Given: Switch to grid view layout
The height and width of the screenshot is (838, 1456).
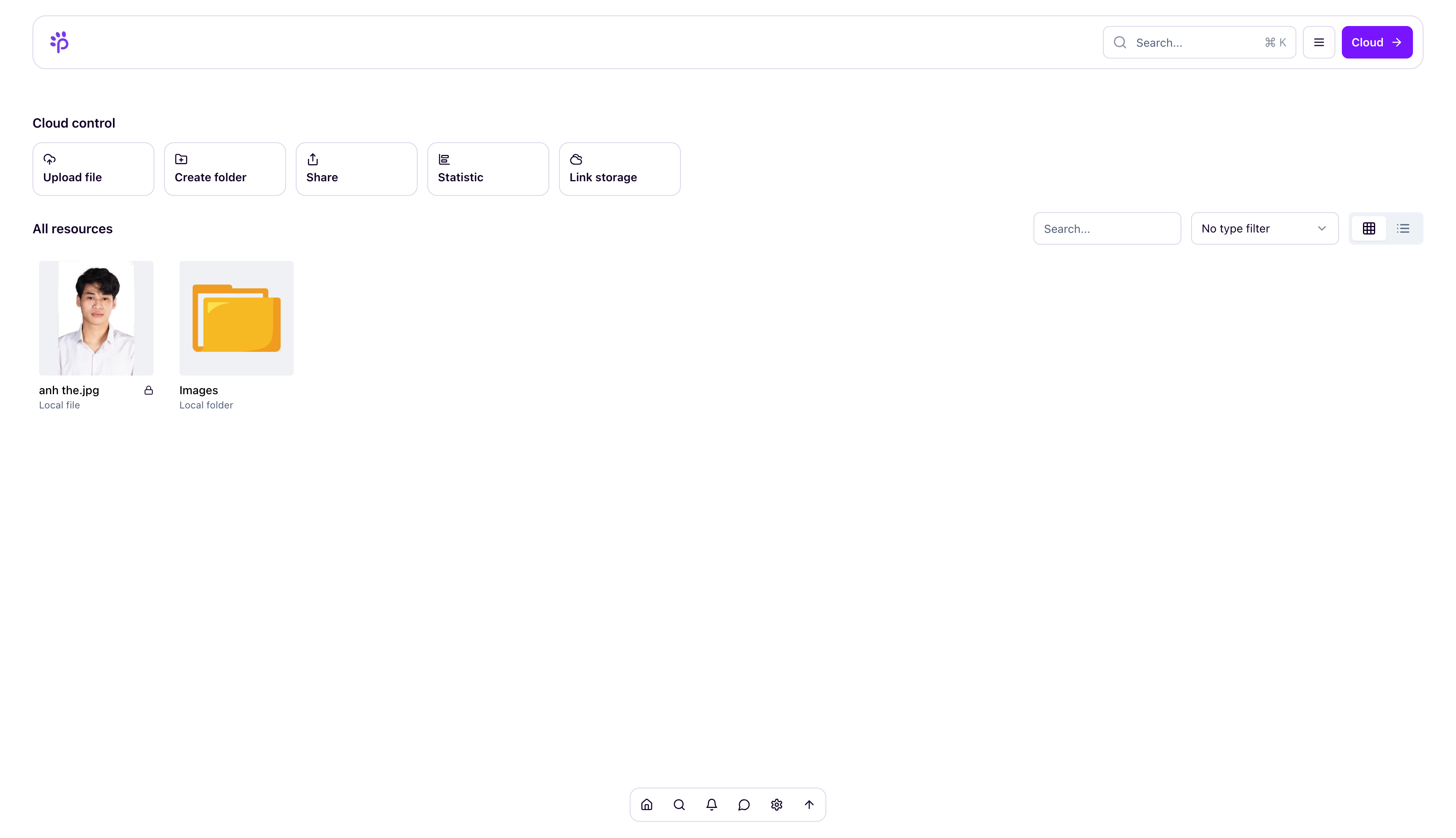Looking at the screenshot, I should click(1369, 228).
